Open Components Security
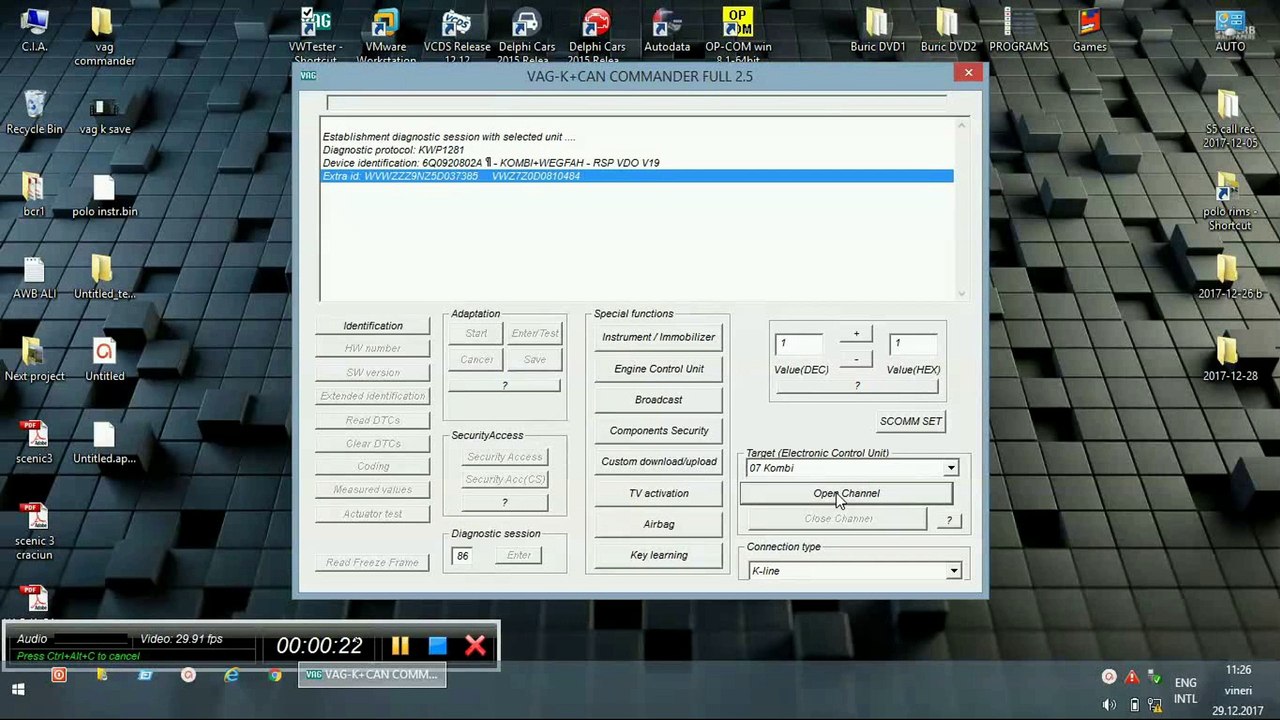1280x720 pixels. coord(658,431)
